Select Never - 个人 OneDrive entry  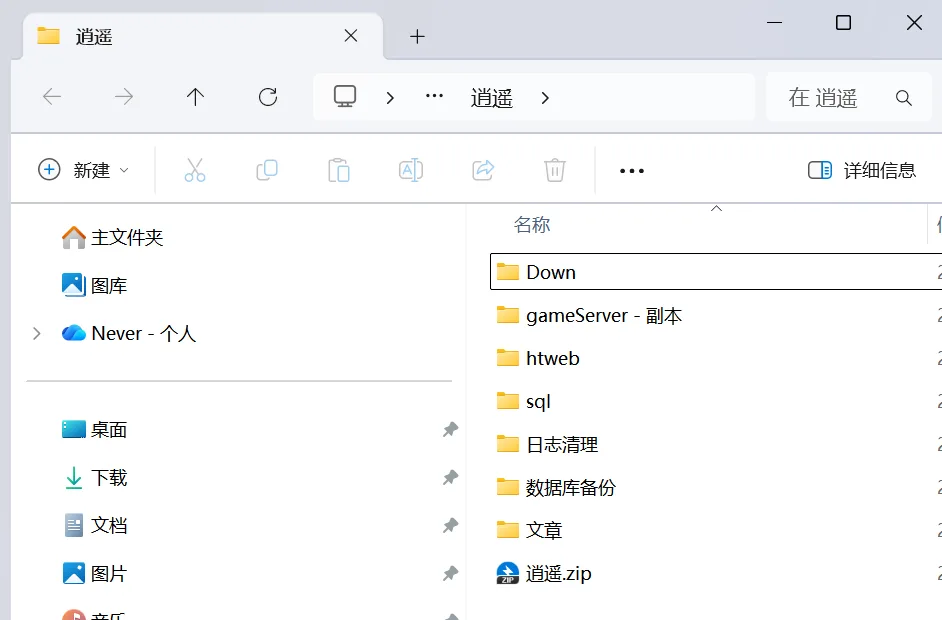click(129, 333)
